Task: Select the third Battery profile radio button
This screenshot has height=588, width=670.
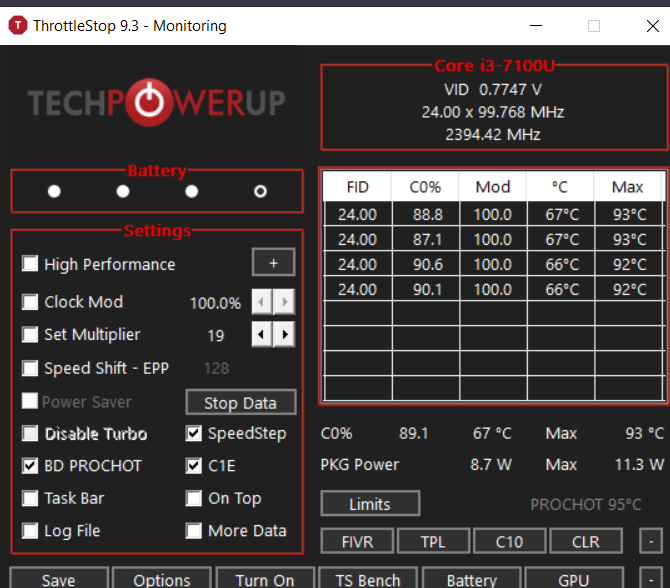Action: coord(192,191)
